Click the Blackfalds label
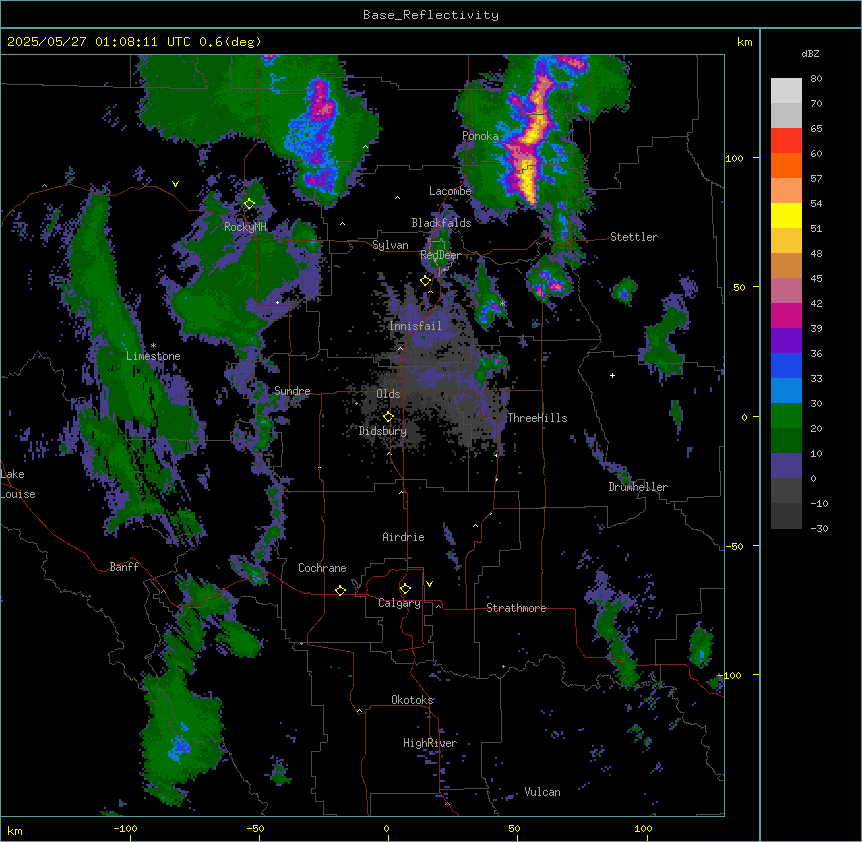Viewport: 862px width, 842px height. tap(441, 223)
